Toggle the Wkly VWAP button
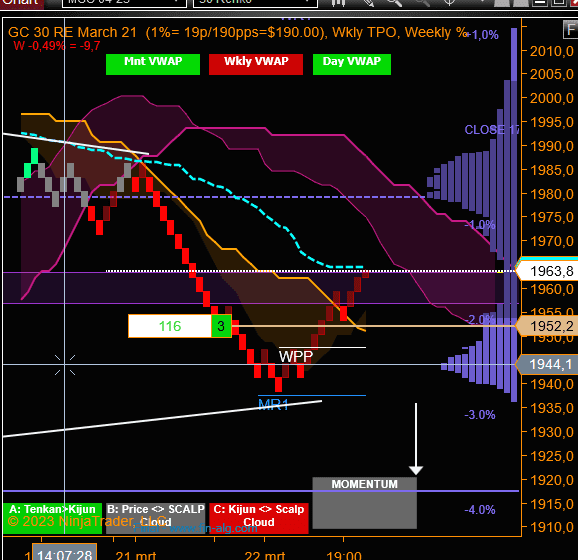Viewport: 578px width, 560px height. [x=256, y=64]
